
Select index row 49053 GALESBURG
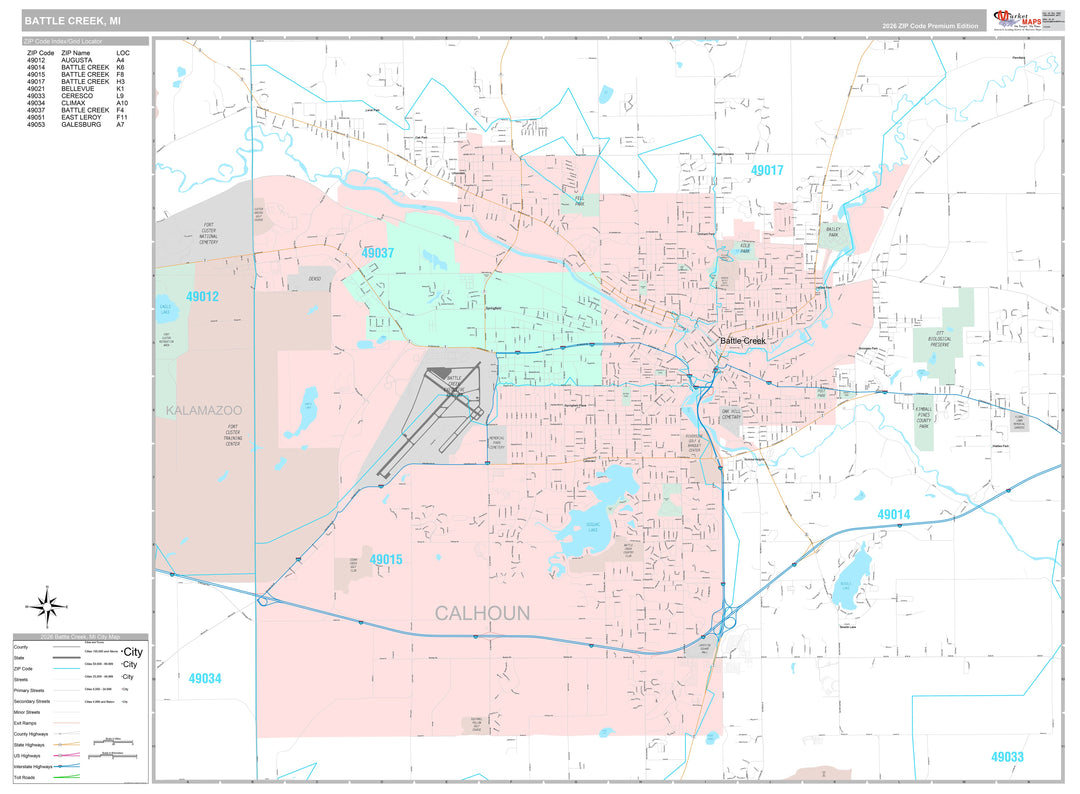pos(77,125)
